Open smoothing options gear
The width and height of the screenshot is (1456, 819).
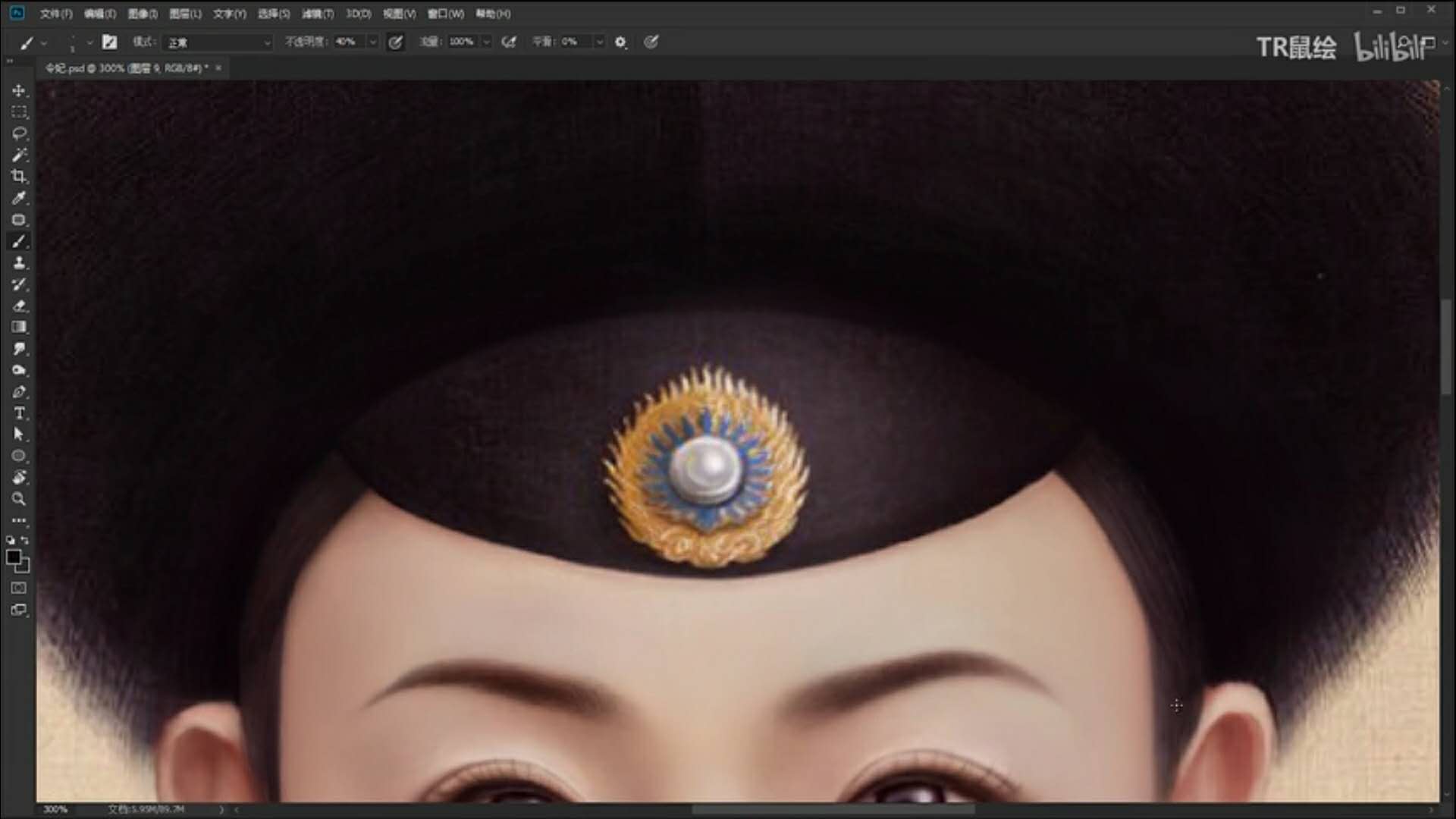[620, 42]
